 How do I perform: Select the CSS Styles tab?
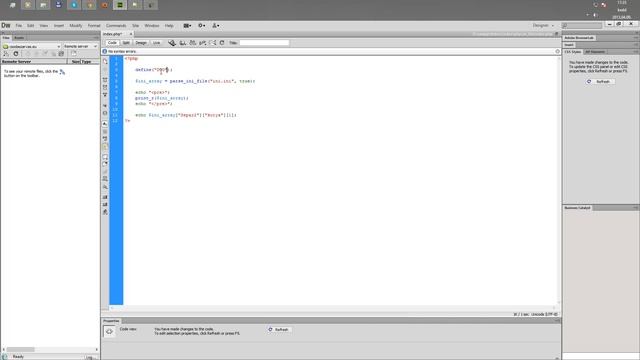[x=573, y=52]
